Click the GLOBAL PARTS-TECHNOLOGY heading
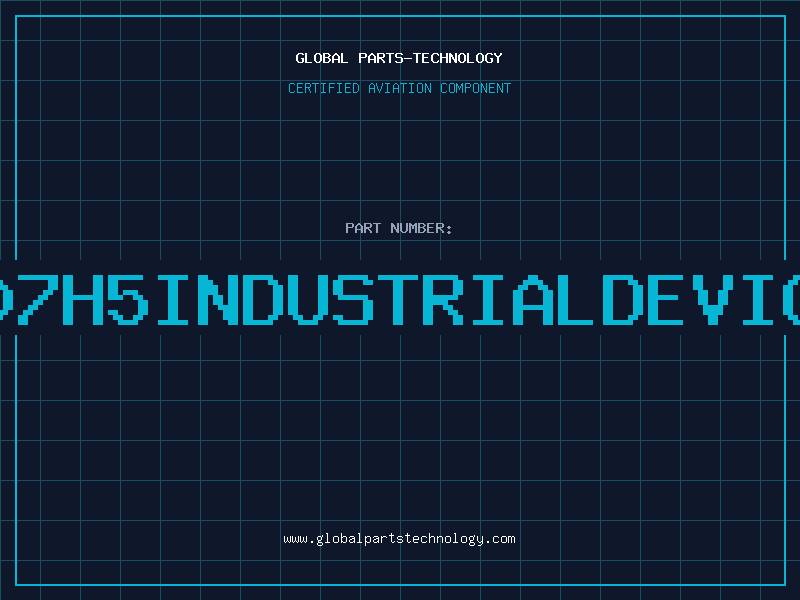The width and height of the screenshot is (800, 600). 399,58
